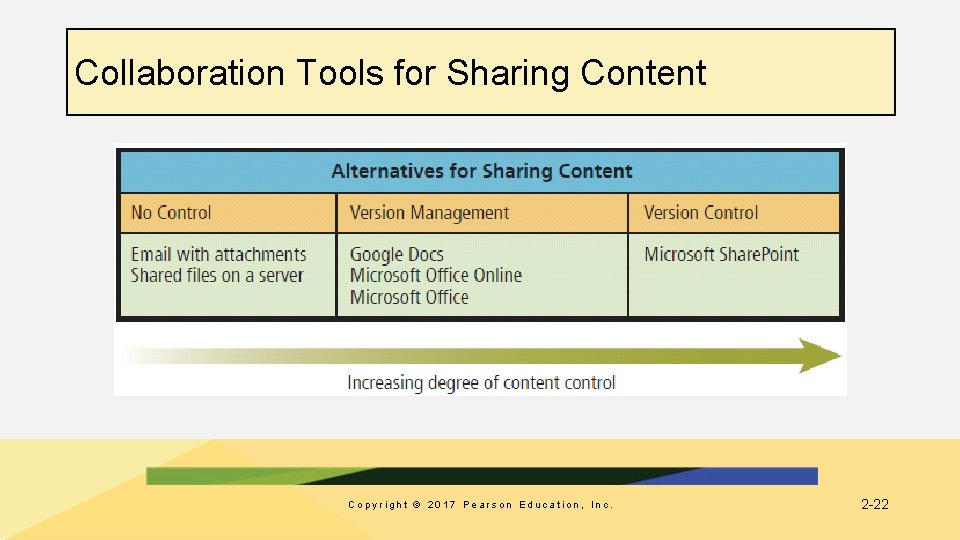Click the copyright symbol in the footer
Screen dimensions: 960x540
coord(417,504)
